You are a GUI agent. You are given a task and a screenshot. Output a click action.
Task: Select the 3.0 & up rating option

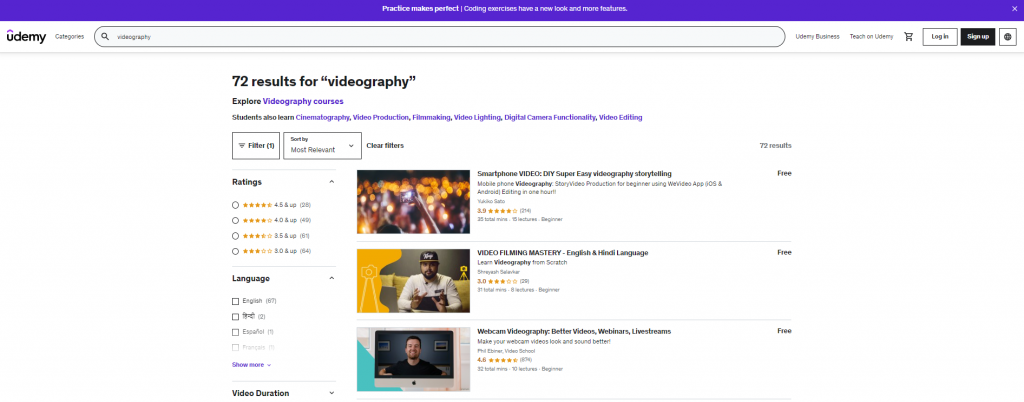click(x=235, y=251)
